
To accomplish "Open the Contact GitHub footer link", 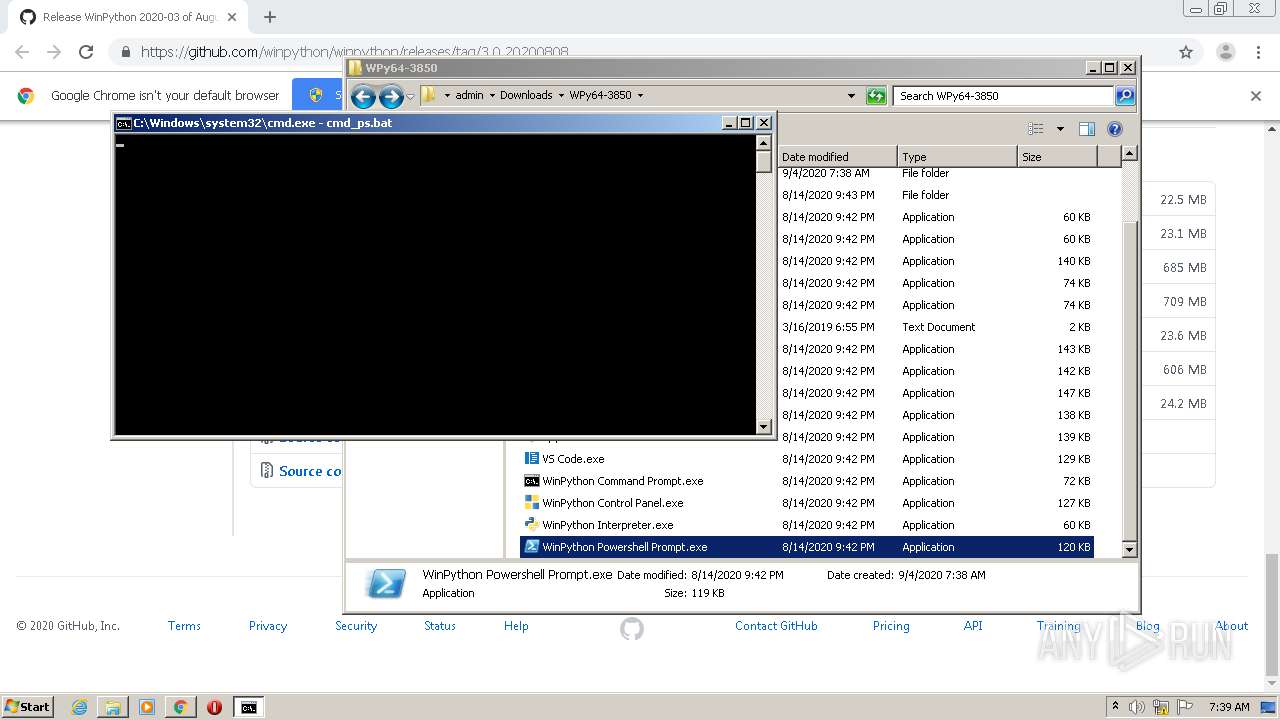I will click(x=776, y=626).
